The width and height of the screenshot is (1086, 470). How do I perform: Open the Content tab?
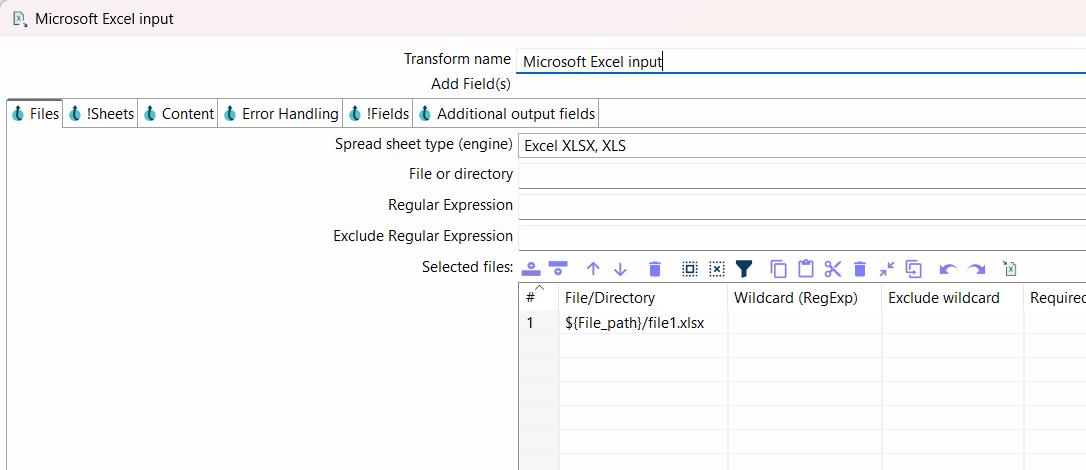click(x=178, y=114)
